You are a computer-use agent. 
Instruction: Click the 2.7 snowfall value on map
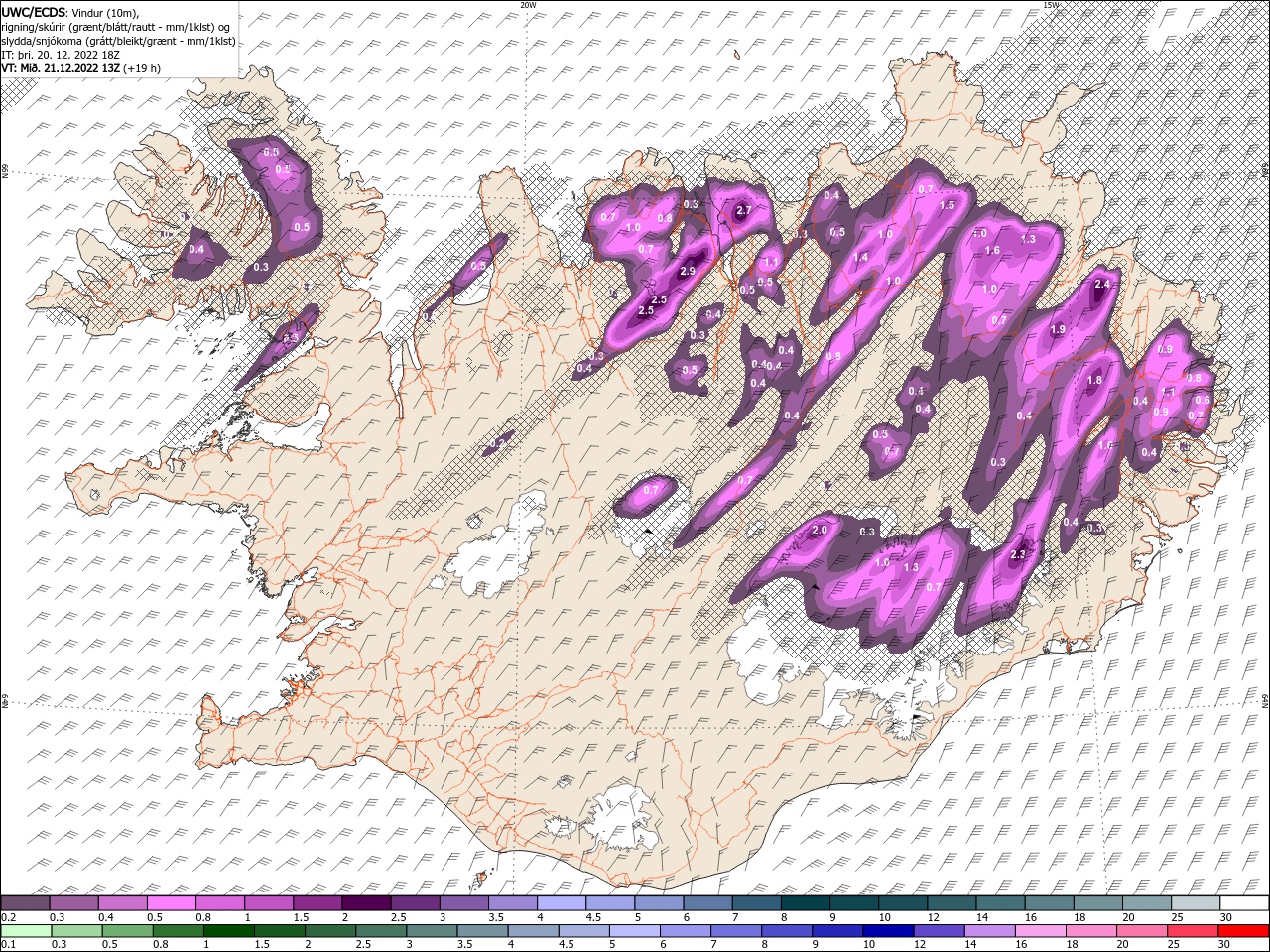click(x=743, y=210)
